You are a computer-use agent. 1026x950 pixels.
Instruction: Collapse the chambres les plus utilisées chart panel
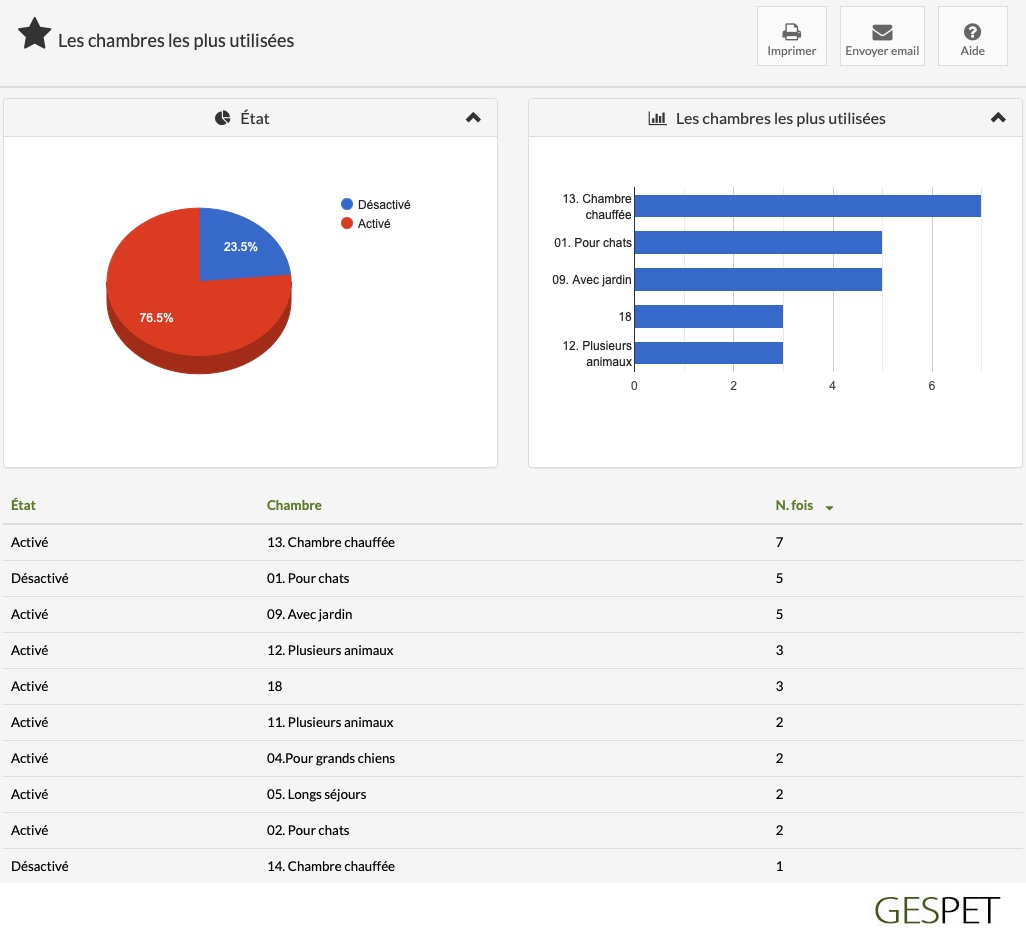998,118
